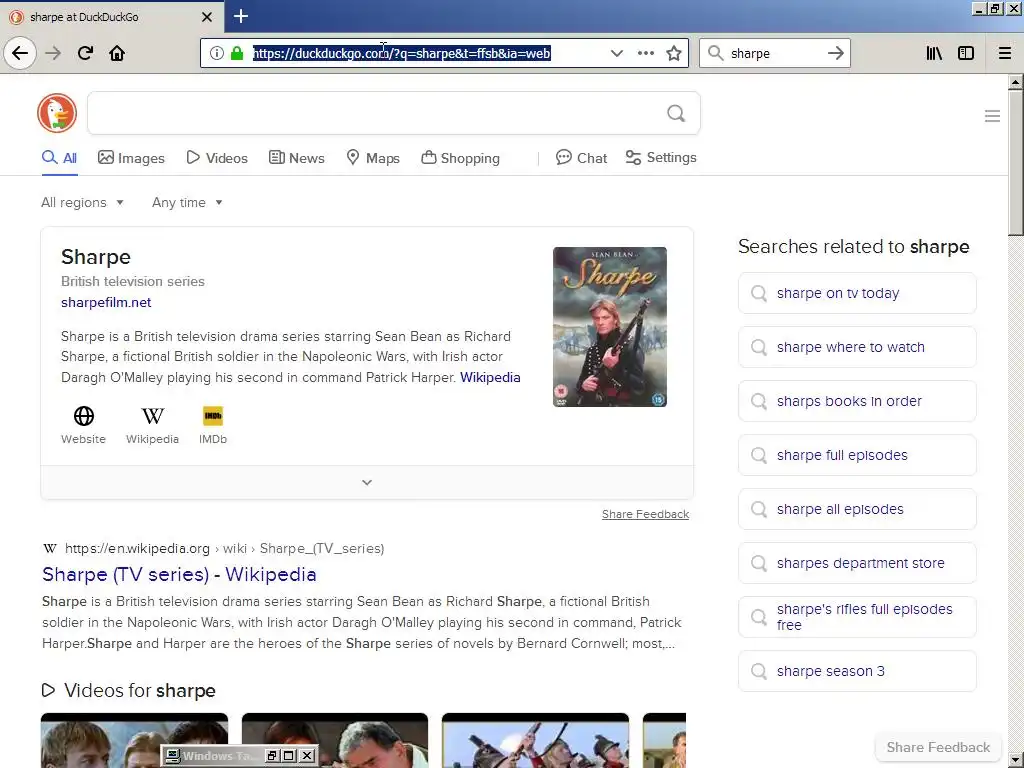Viewport: 1024px width, 768px height.
Task: Search related: sharpe on tv today
Action: click(x=857, y=293)
